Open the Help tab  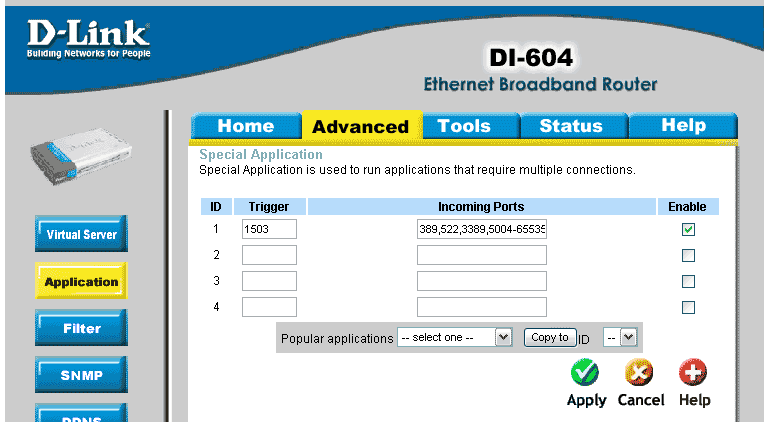click(683, 126)
